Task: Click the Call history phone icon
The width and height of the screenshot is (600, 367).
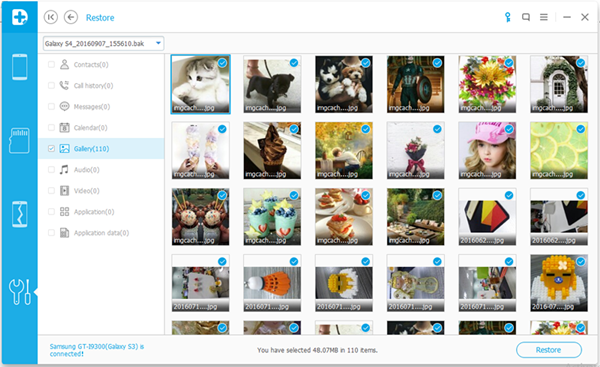Action: [64, 85]
